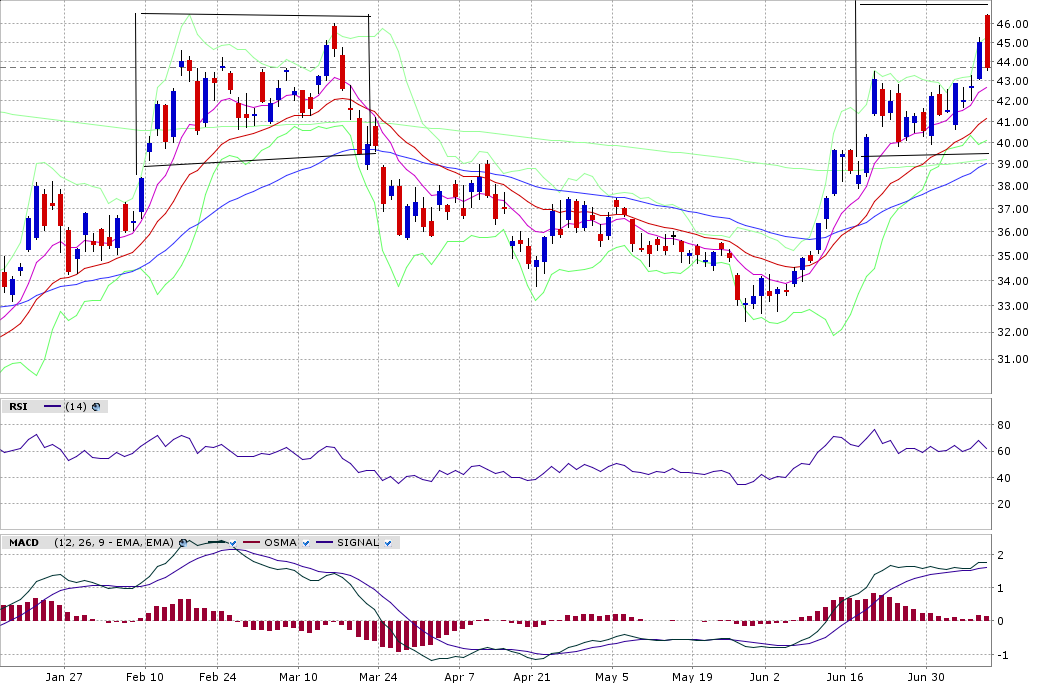Image resolution: width=1037 pixels, height=691 pixels.
Task: Click the SIGNAL purple color swatch
Action: click(x=324, y=542)
